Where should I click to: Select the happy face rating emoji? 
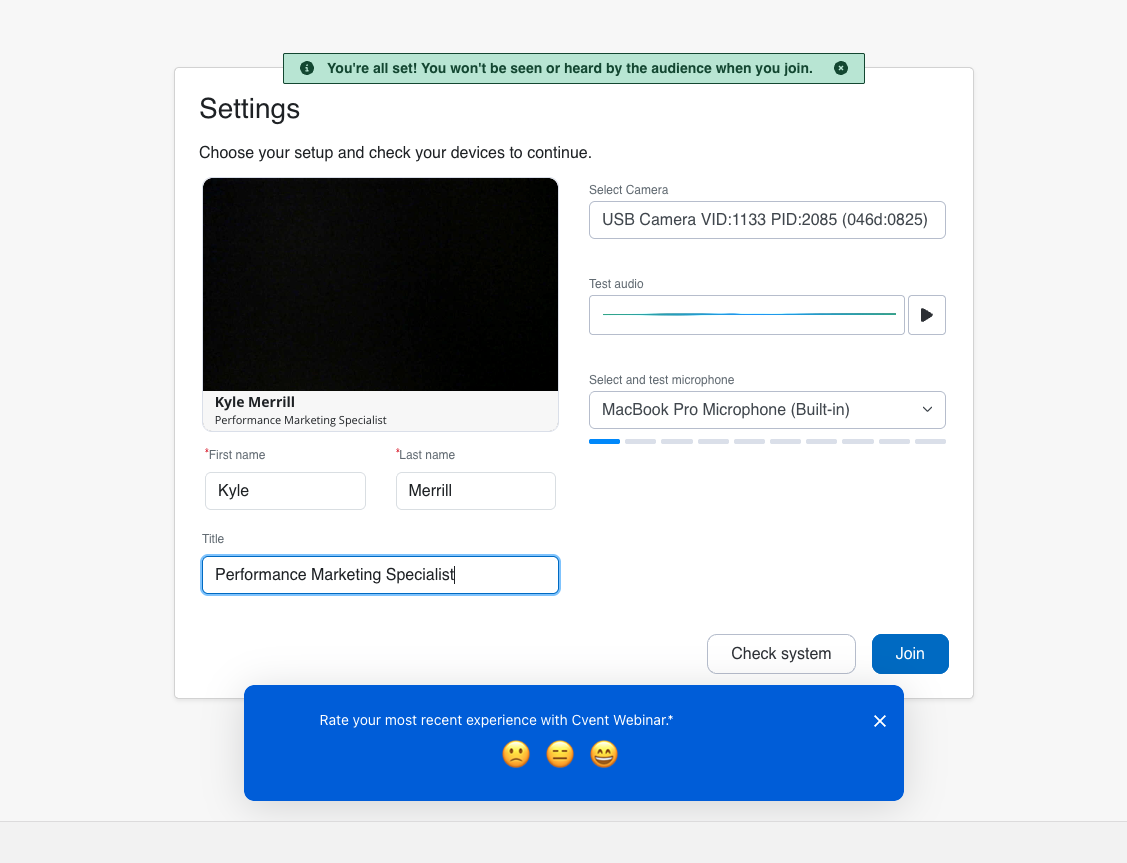[x=603, y=755]
